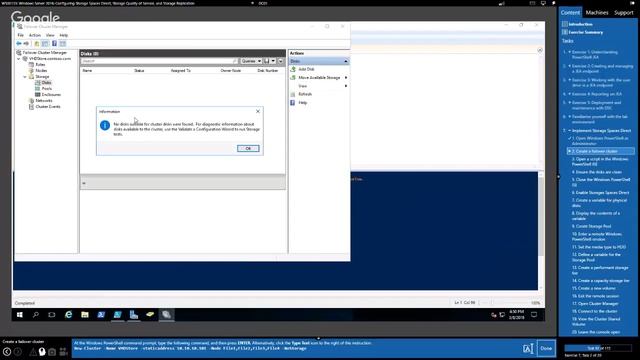Image resolution: width=640 pixels, height=360 pixels.
Task: Click the previous step back arrow icon
Action: pyautogui.click(x=7, y=351)
